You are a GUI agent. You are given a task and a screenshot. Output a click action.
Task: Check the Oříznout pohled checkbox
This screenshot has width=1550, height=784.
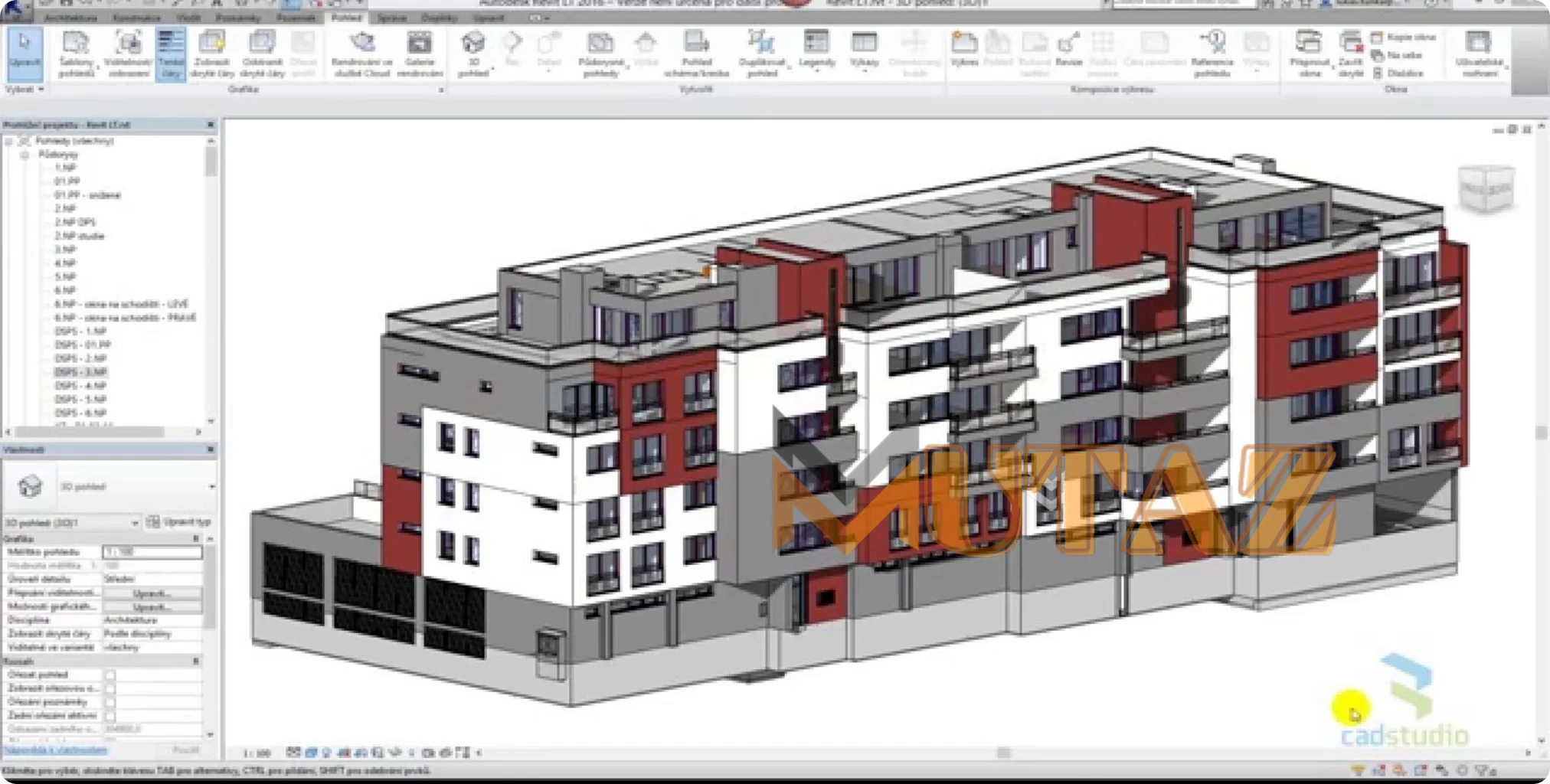110,675
